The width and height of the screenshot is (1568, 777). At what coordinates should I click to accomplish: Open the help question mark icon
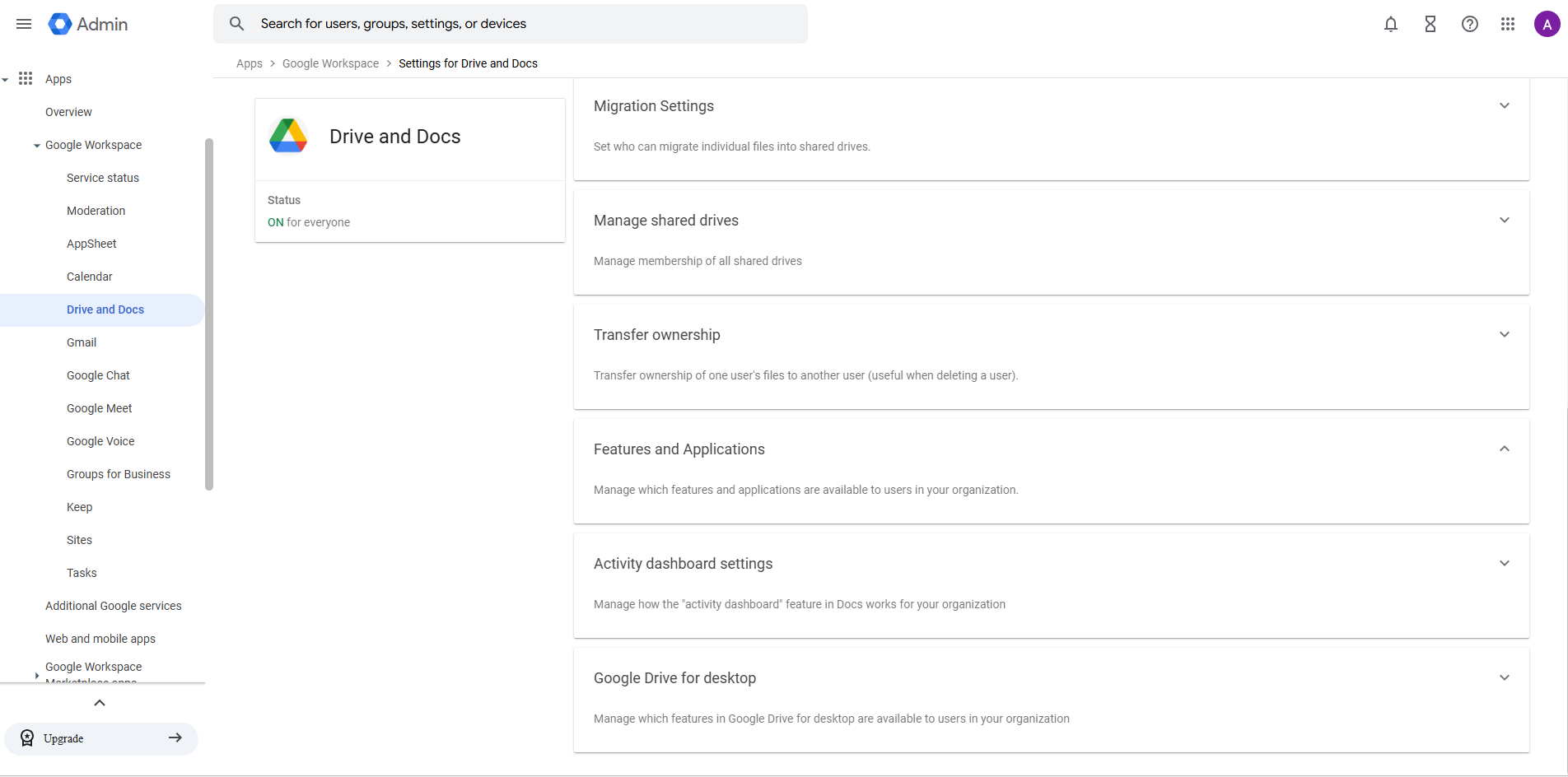pos(1470,24)
